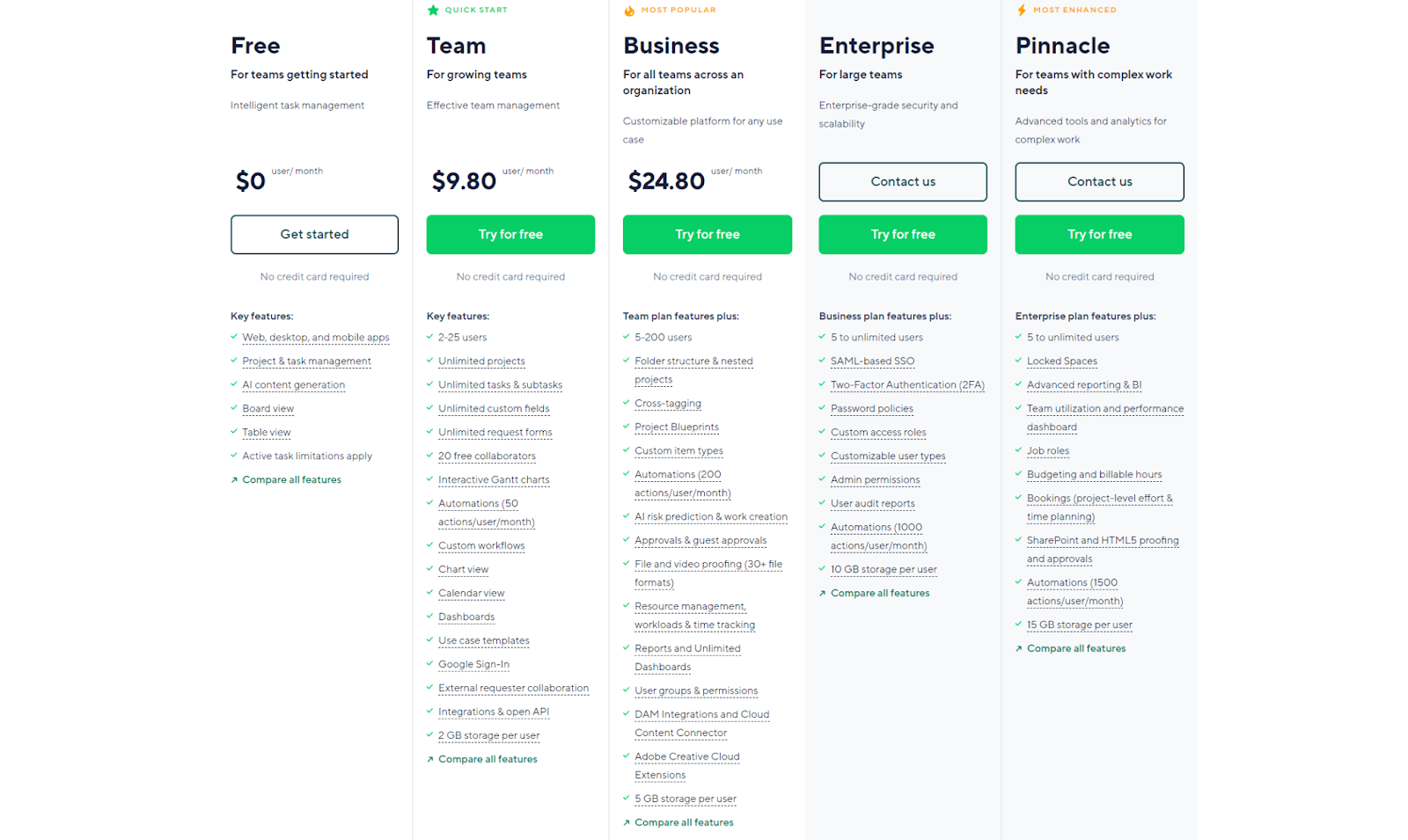Click the arrow icon beside Team plan's Compare all features
Image resolution: width=1408 pixels, height=840 pixels.
[430, 760]
